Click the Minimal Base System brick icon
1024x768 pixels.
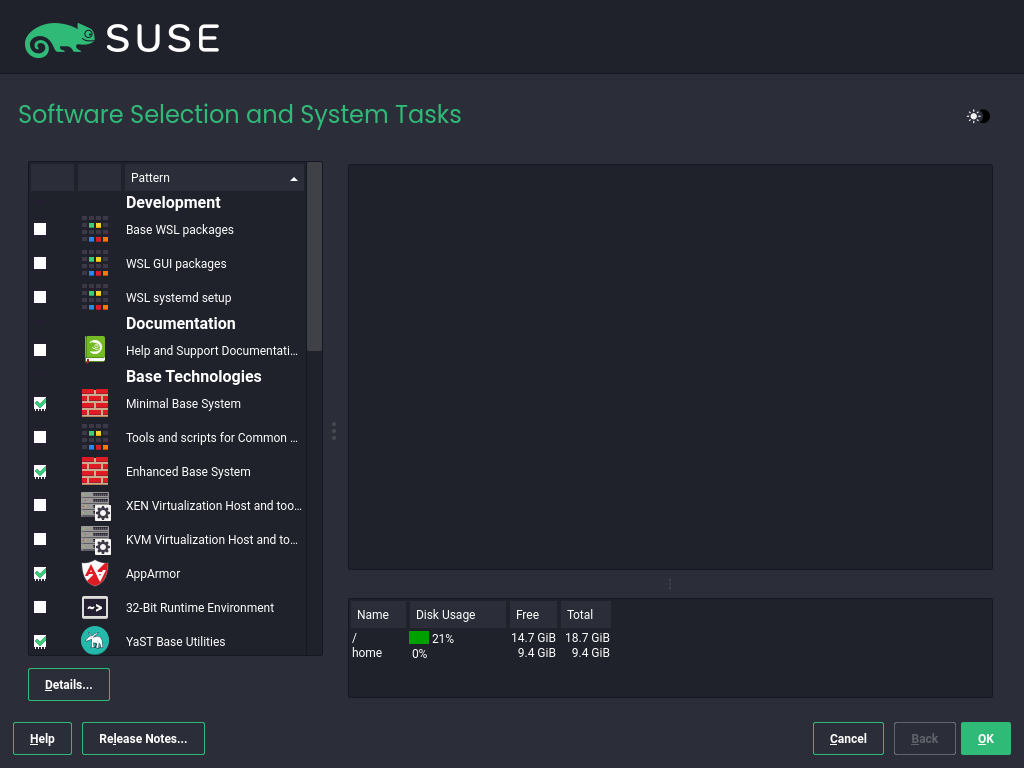(95, 404)
